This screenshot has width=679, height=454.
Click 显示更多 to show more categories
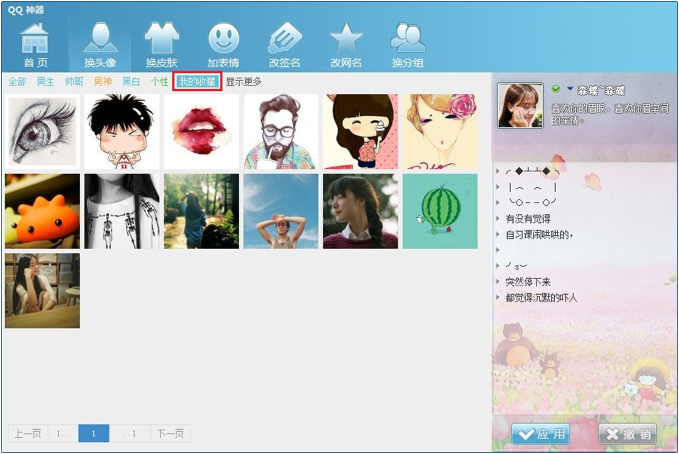[x=244, y=81]
